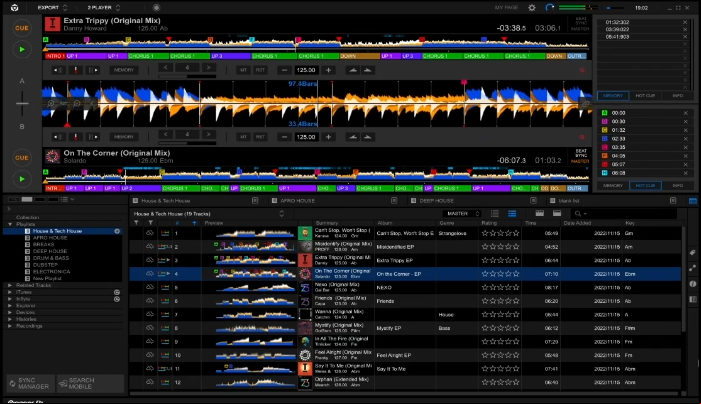Switch upper cue panel to INFO tab
Viewport: 701px width, 404px height.
click(x=677, y=96)
